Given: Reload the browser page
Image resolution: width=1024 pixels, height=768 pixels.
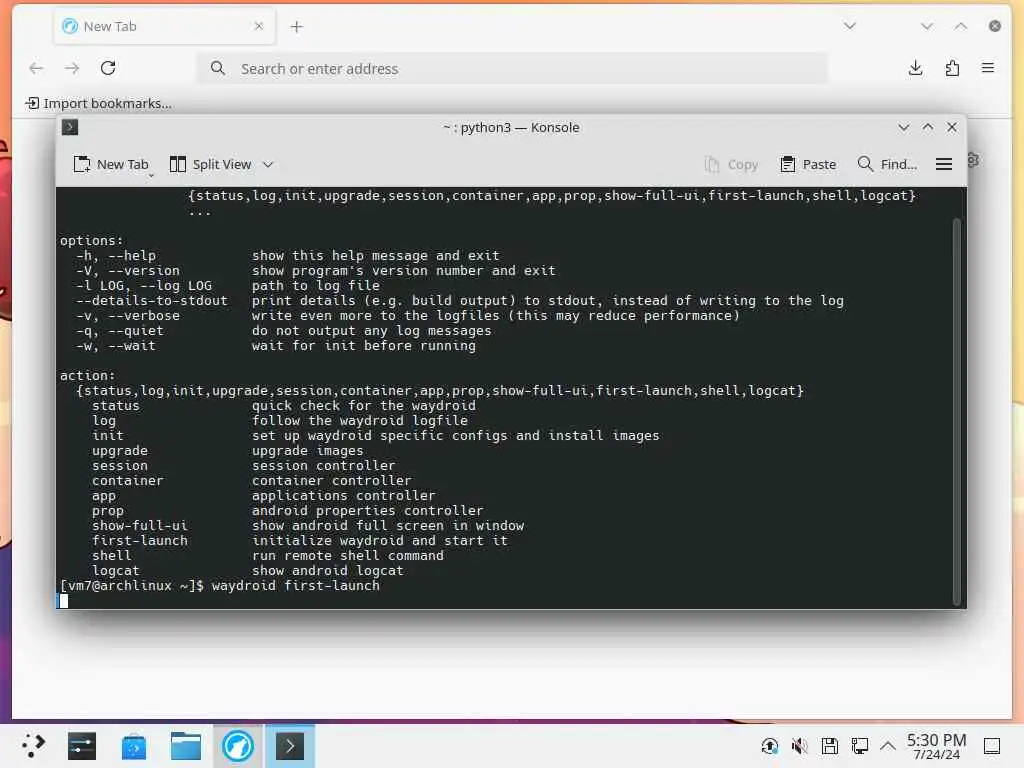Looking at the screenshot, I should pyautogui.click(x=108, y=68).
